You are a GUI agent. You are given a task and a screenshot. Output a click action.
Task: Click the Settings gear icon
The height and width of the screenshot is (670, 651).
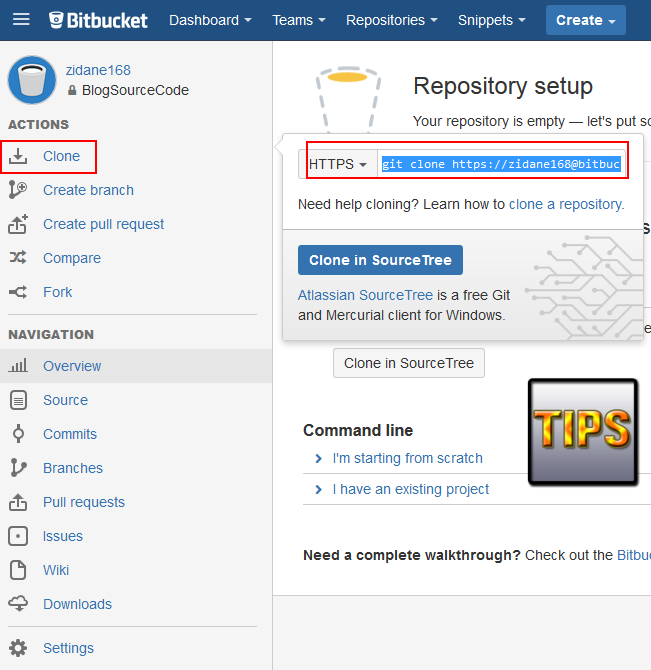click(x=18, y=648)
